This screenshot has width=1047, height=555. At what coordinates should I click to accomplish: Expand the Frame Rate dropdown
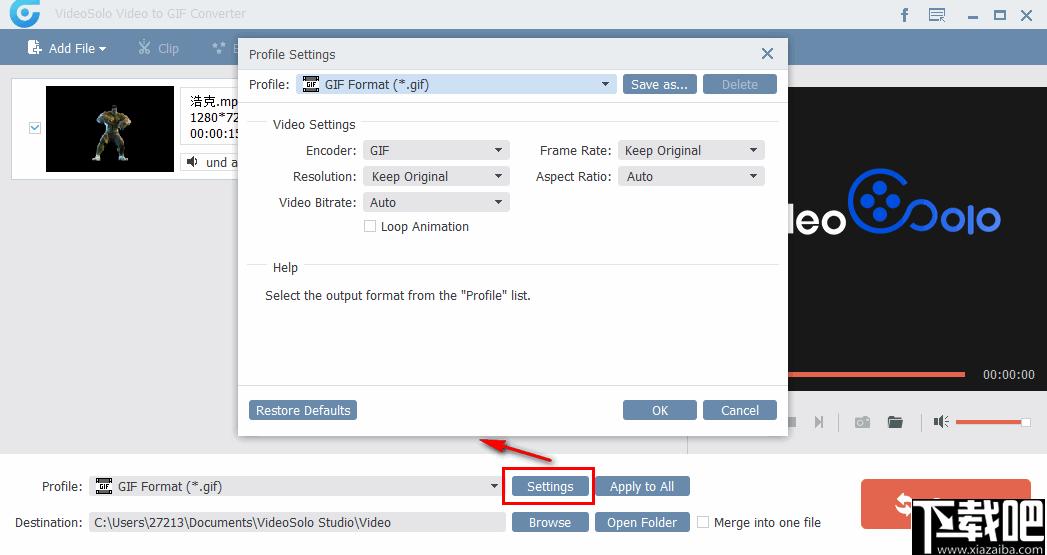coord(691,150)
